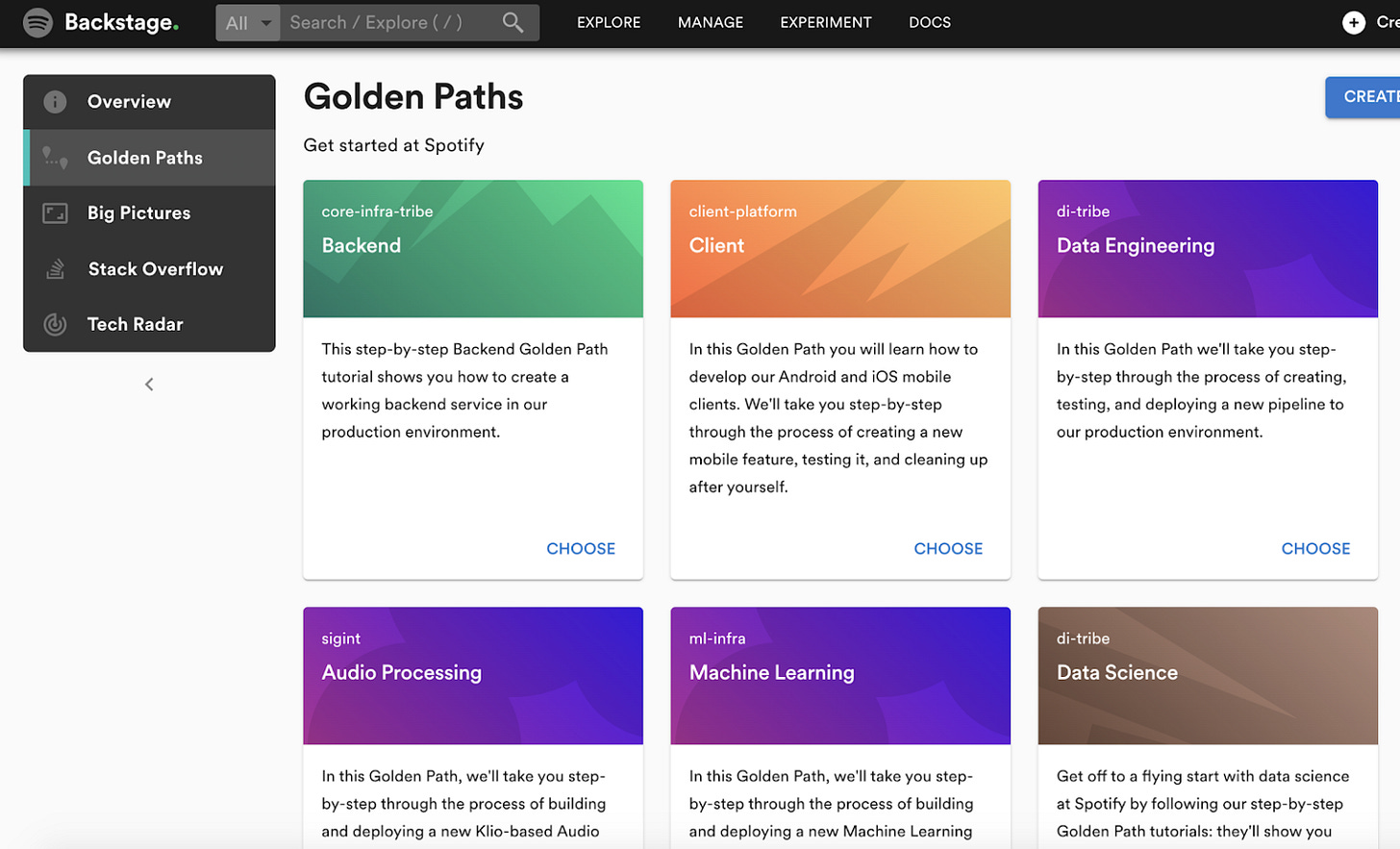Click the Audio Processing card header
This screenshot has width=1400, height=849.
pos(473,676)
